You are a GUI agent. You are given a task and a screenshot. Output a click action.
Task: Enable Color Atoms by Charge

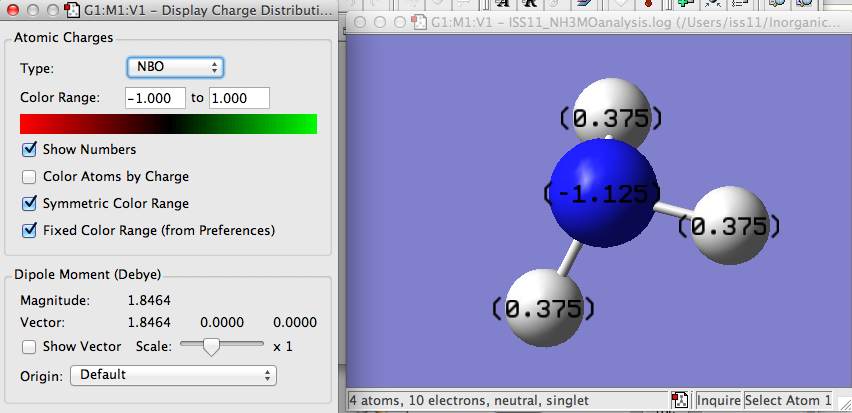tap(29, 177)
